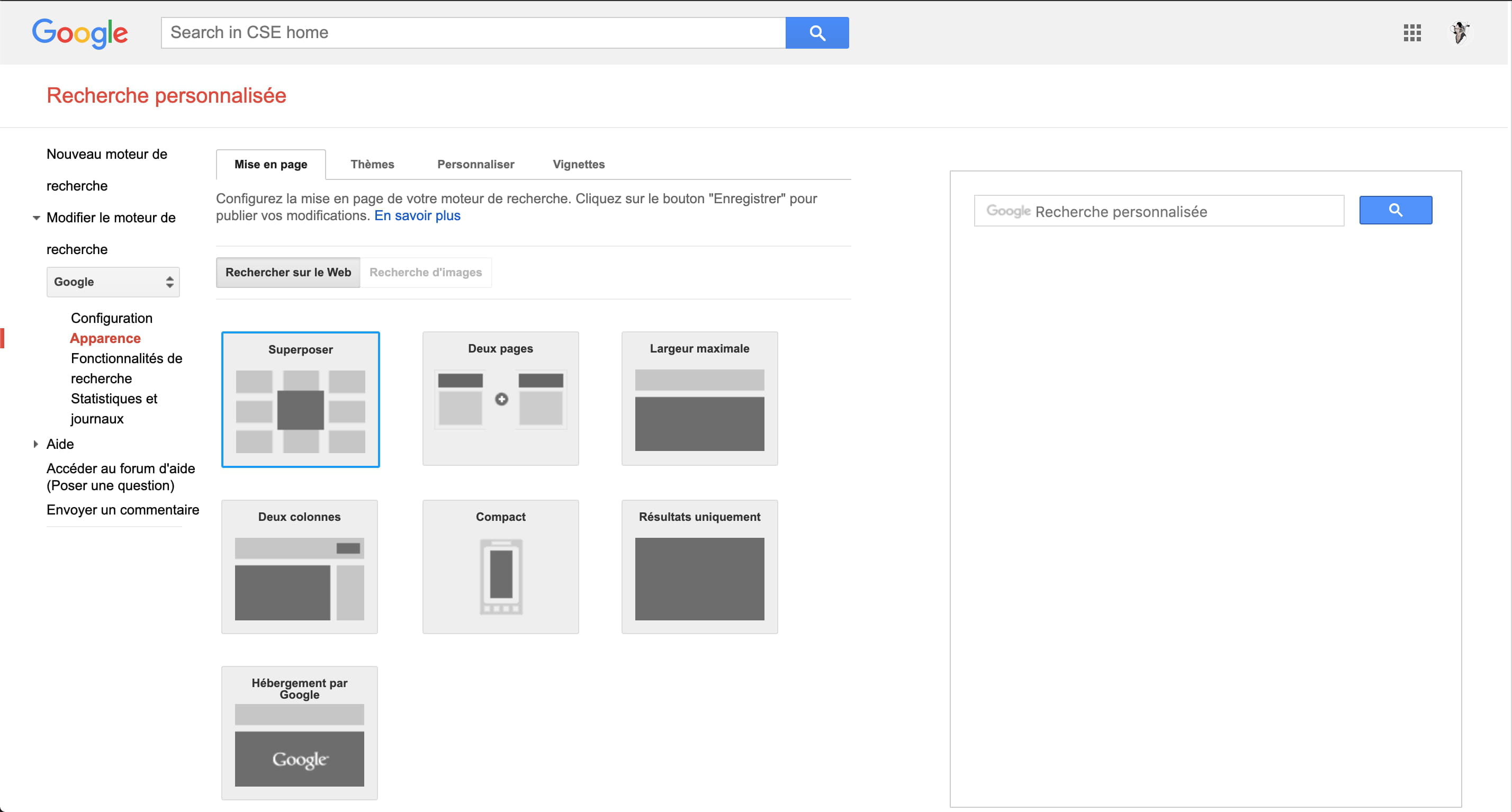Screen dimensions: 1512x812
Task: Pick the Compact layout
Action: [501, 567]
